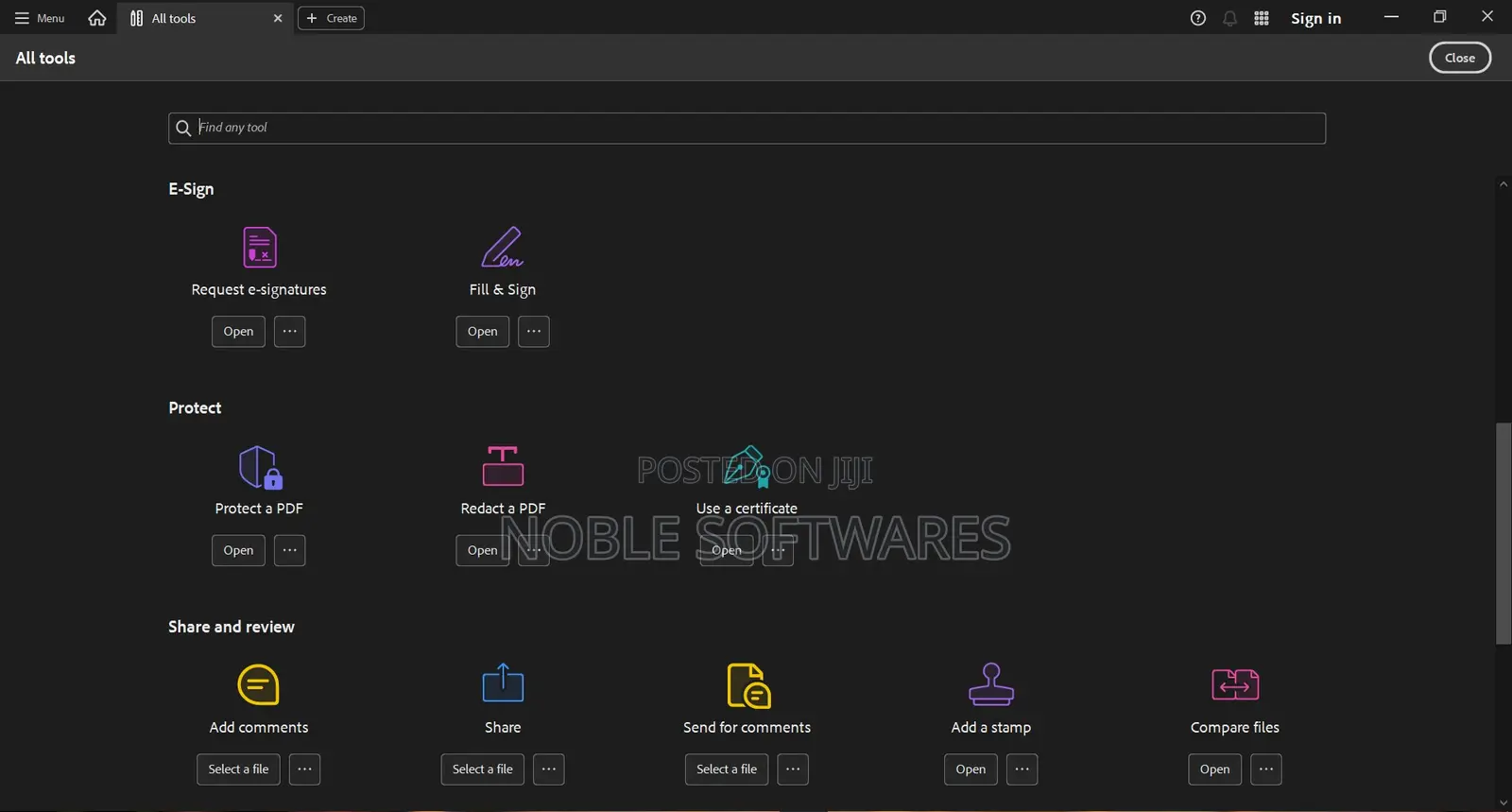Click the scroll up arrow
The height and width of the screenshot is (812, 1512).
pos(1503,184)
